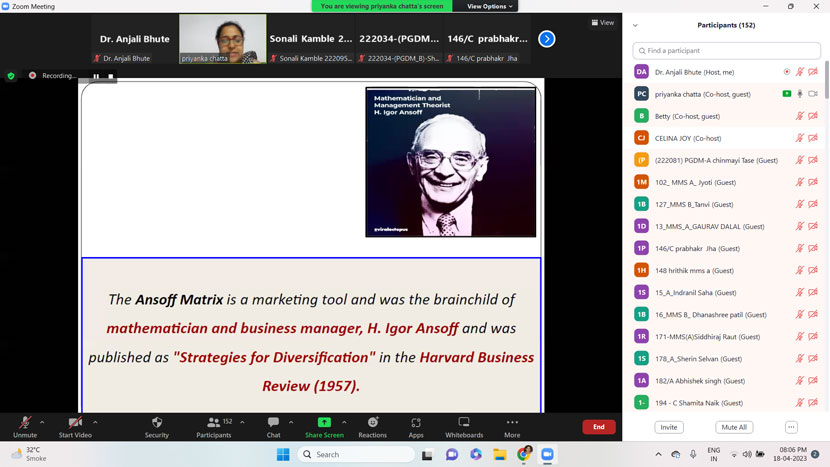Image resolution: width=830 pixels, height=467 pixels.
Task: Open the View Options dropdown
Action: [x=490, y=6]
